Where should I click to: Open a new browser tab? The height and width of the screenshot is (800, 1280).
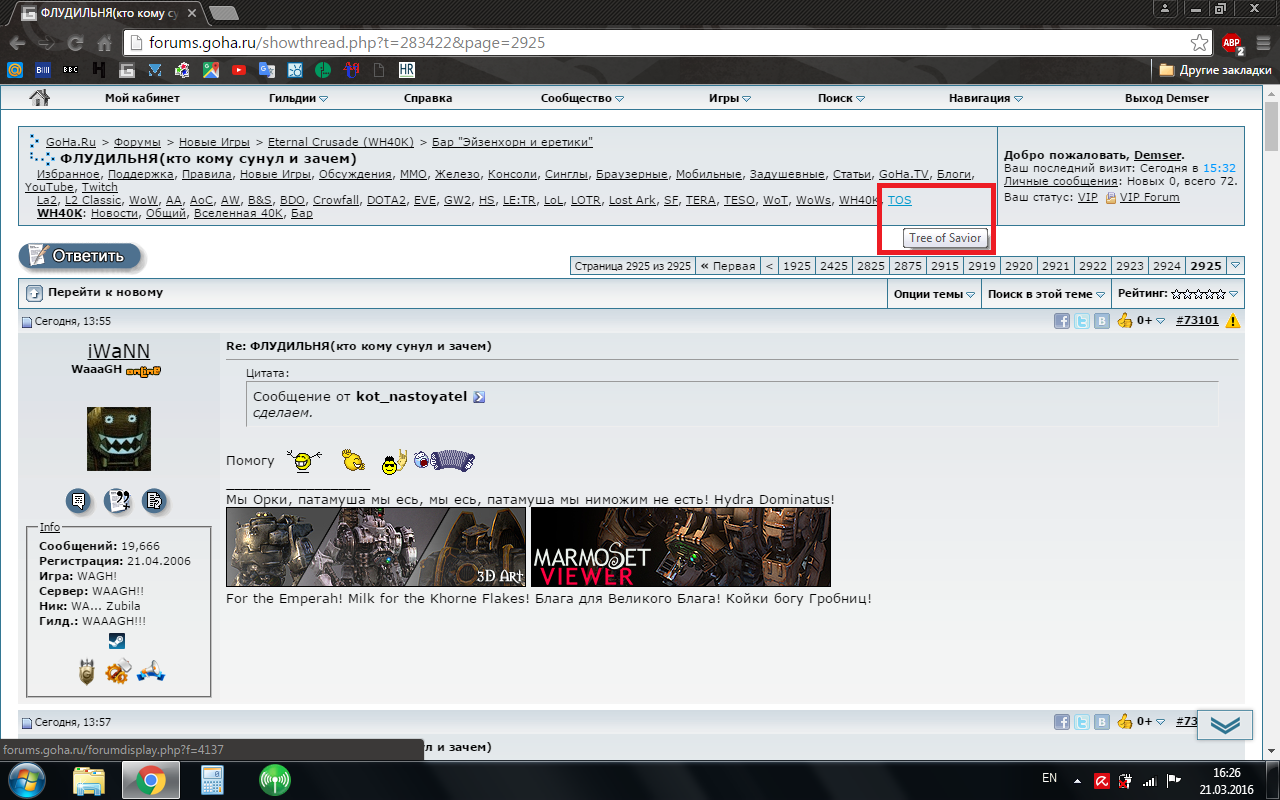pos(224,13)
